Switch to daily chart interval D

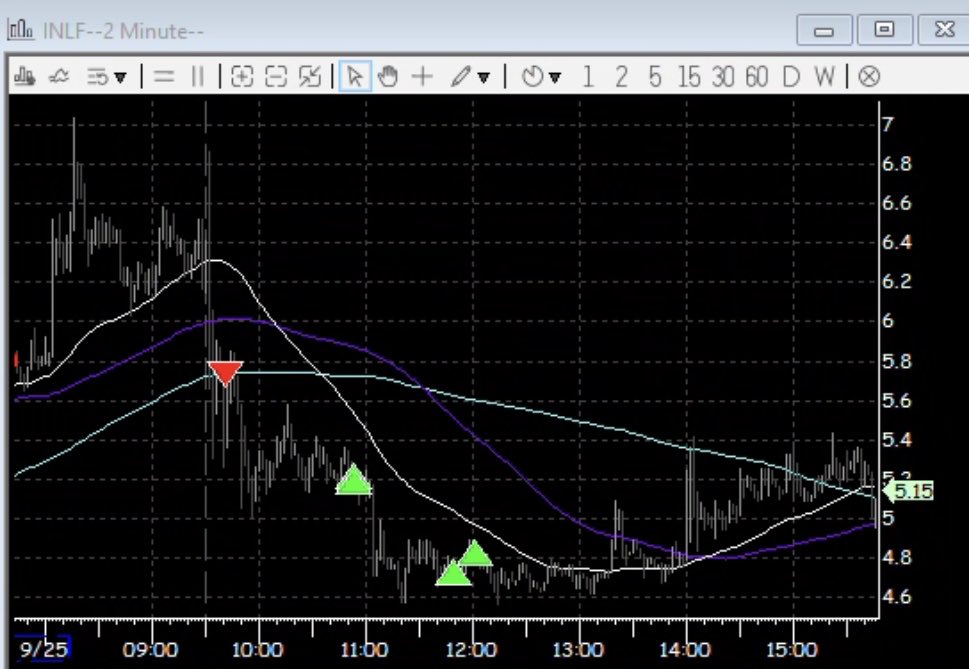click(x=790, y=77)
